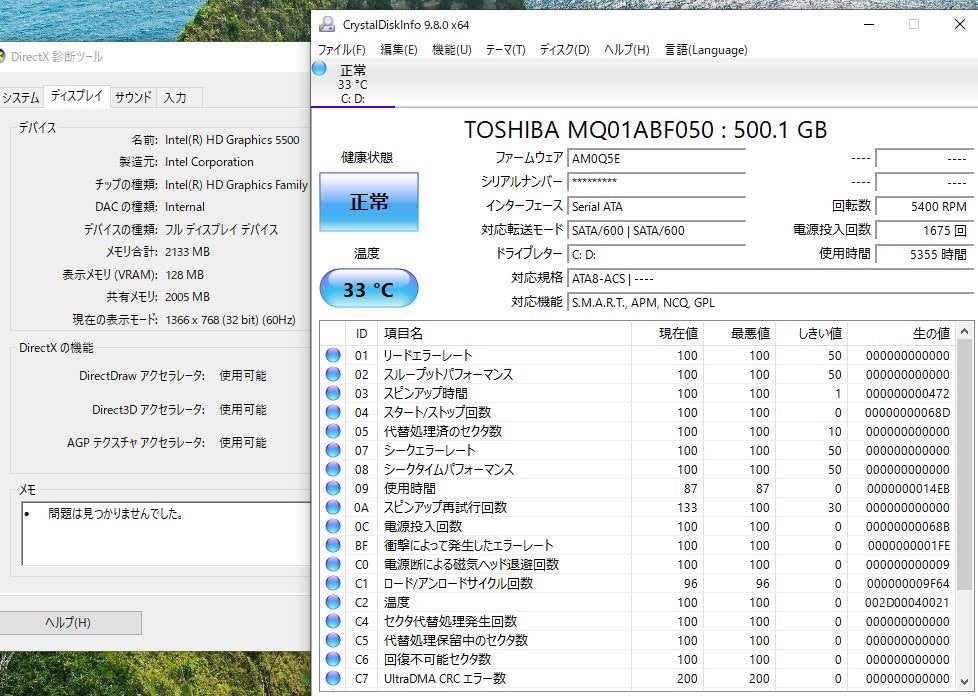Switch to システム tab in DirectX tool
The image size is (978, 696).
(x=21, y=97)
